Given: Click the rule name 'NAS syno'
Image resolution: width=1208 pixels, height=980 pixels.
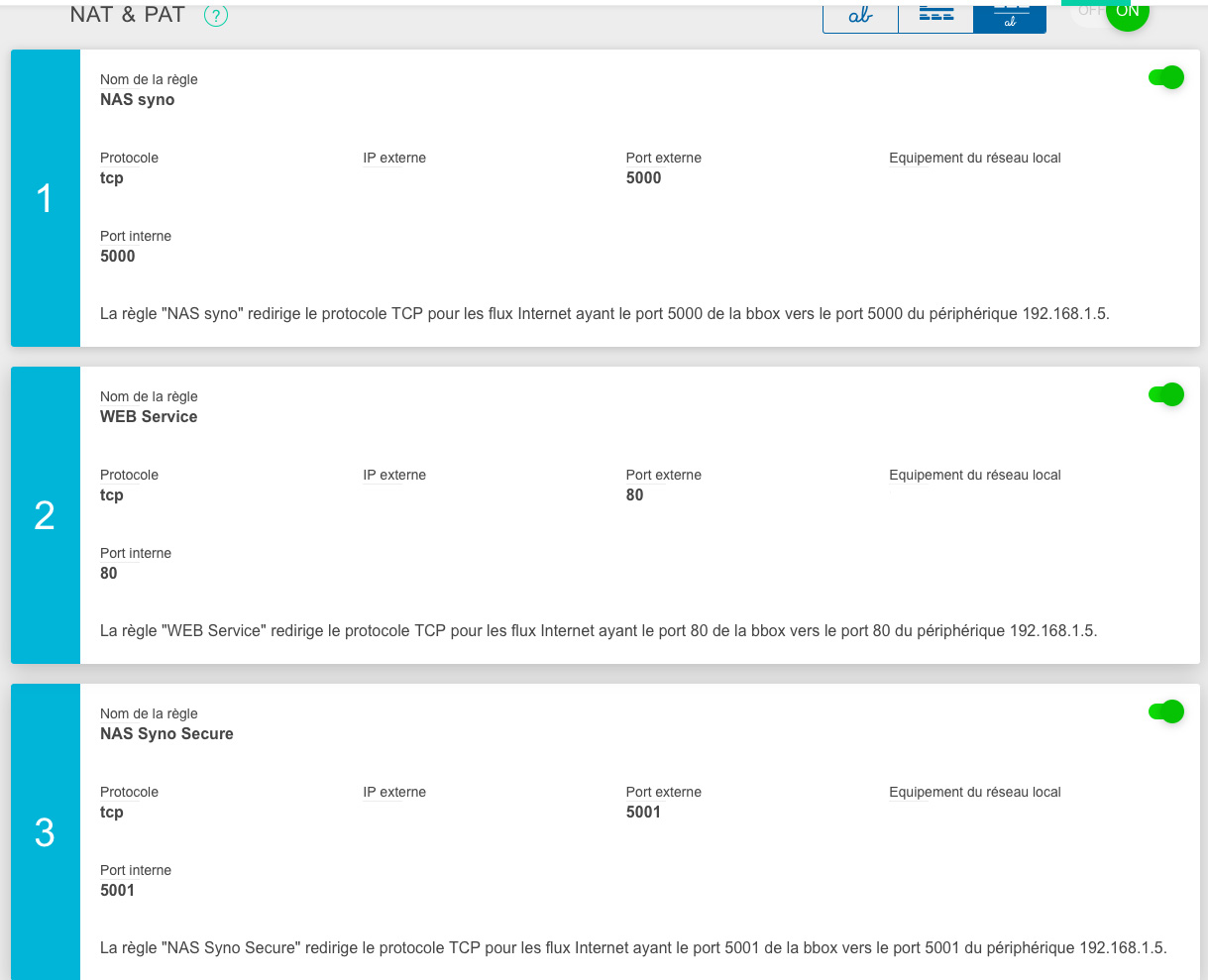Looking at the screenshot, I should point(137,100).
